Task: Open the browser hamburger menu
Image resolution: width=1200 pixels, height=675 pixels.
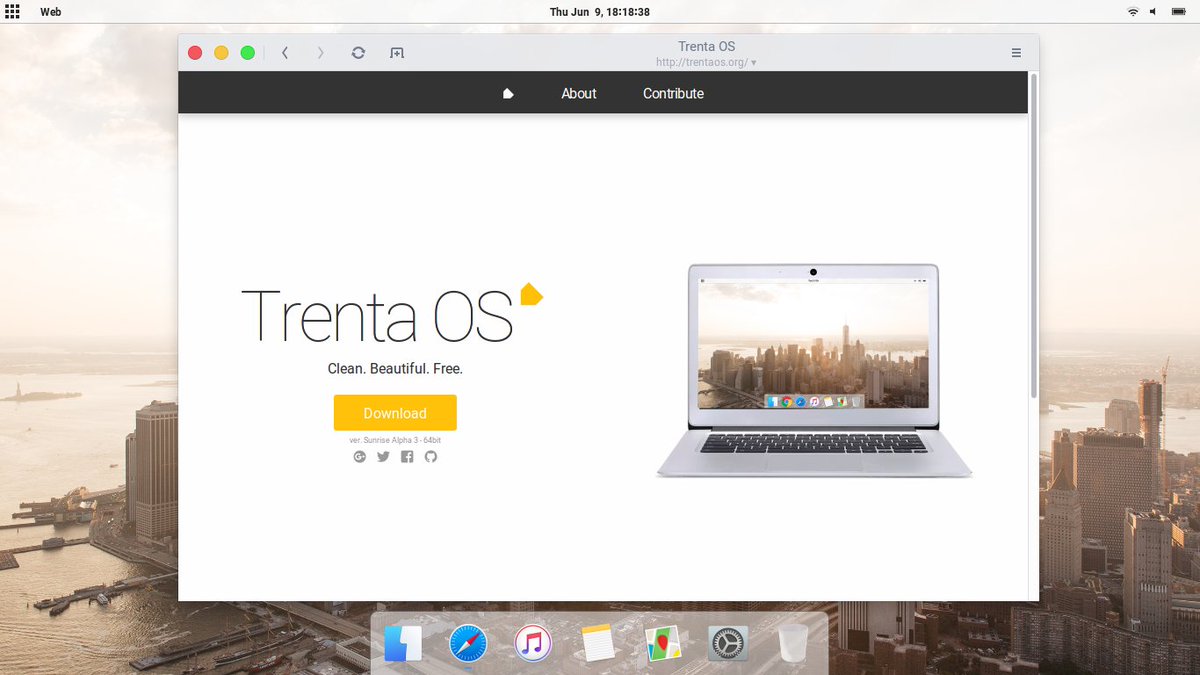Action: point(1016,53)
